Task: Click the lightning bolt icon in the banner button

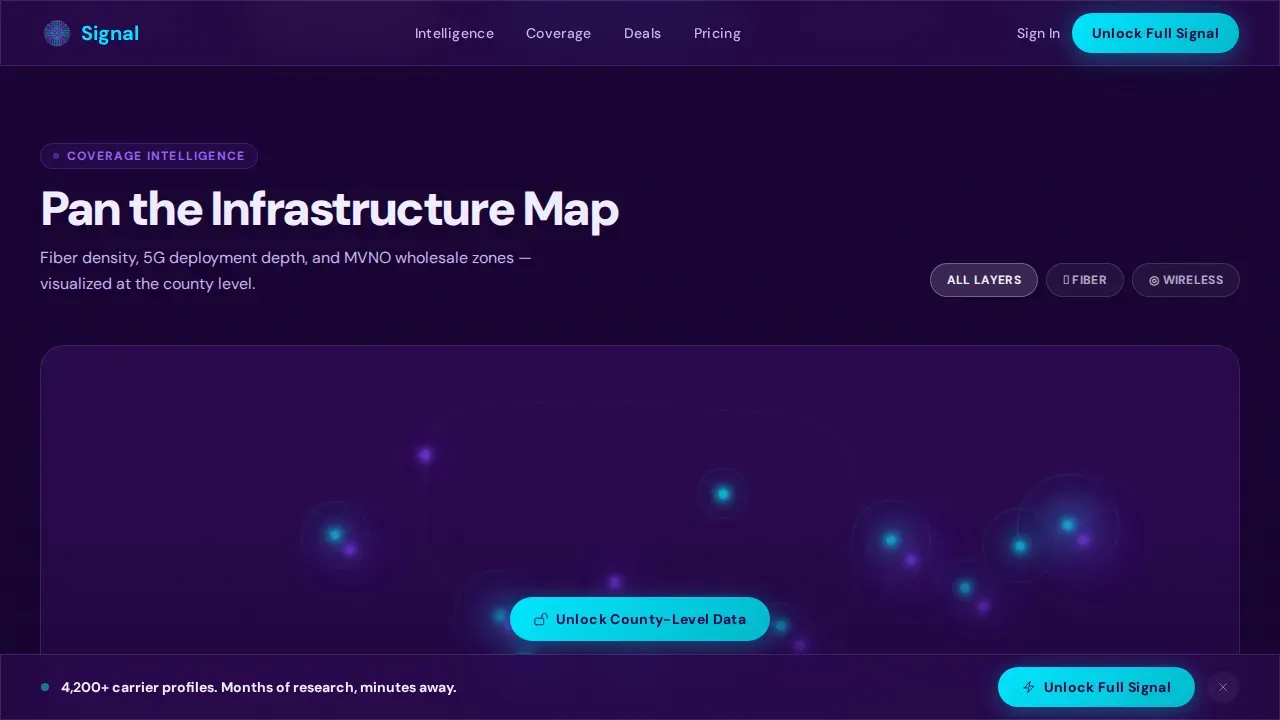Action: click(1029, 687)
